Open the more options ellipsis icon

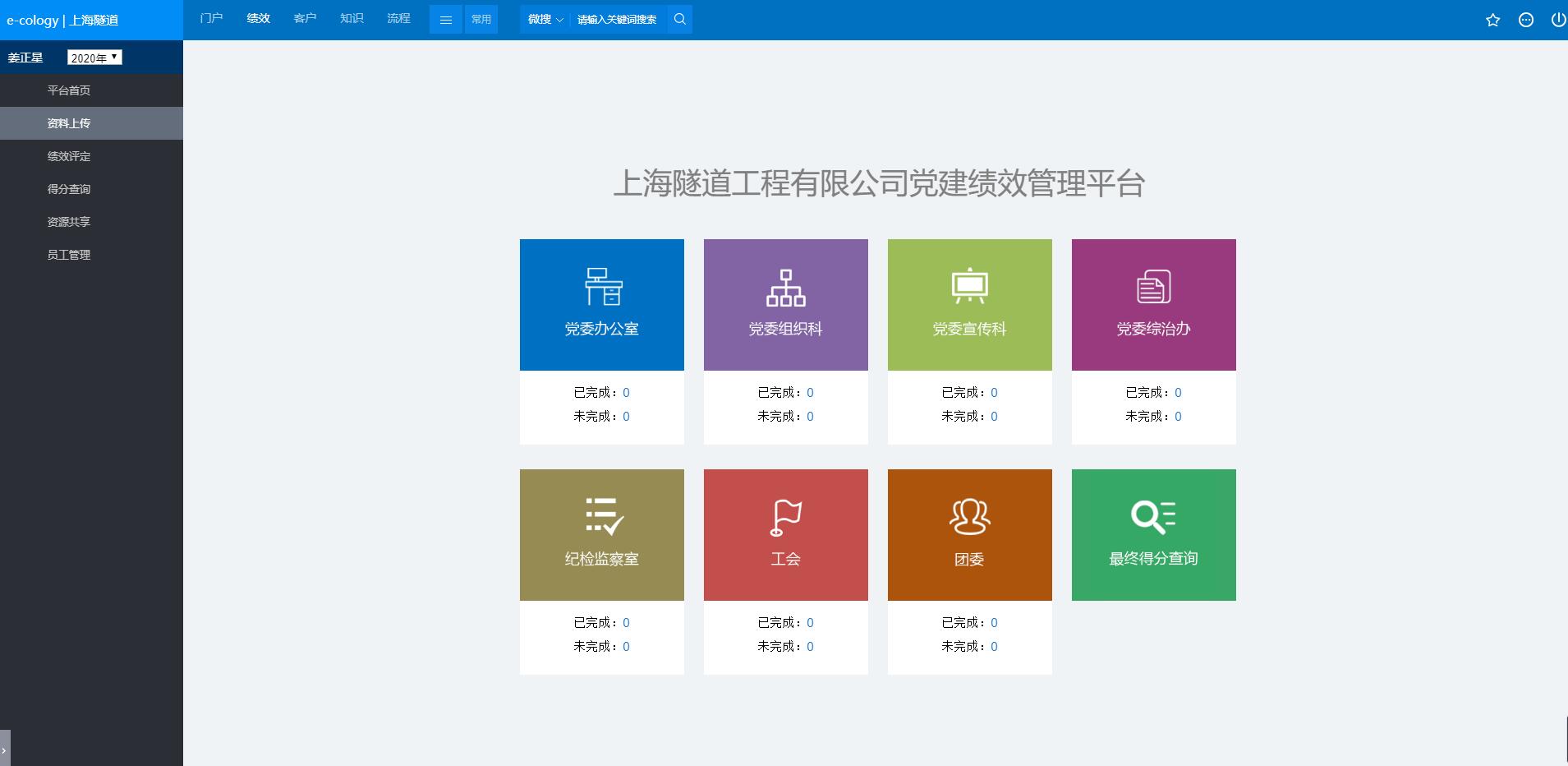click(1525, 21)
